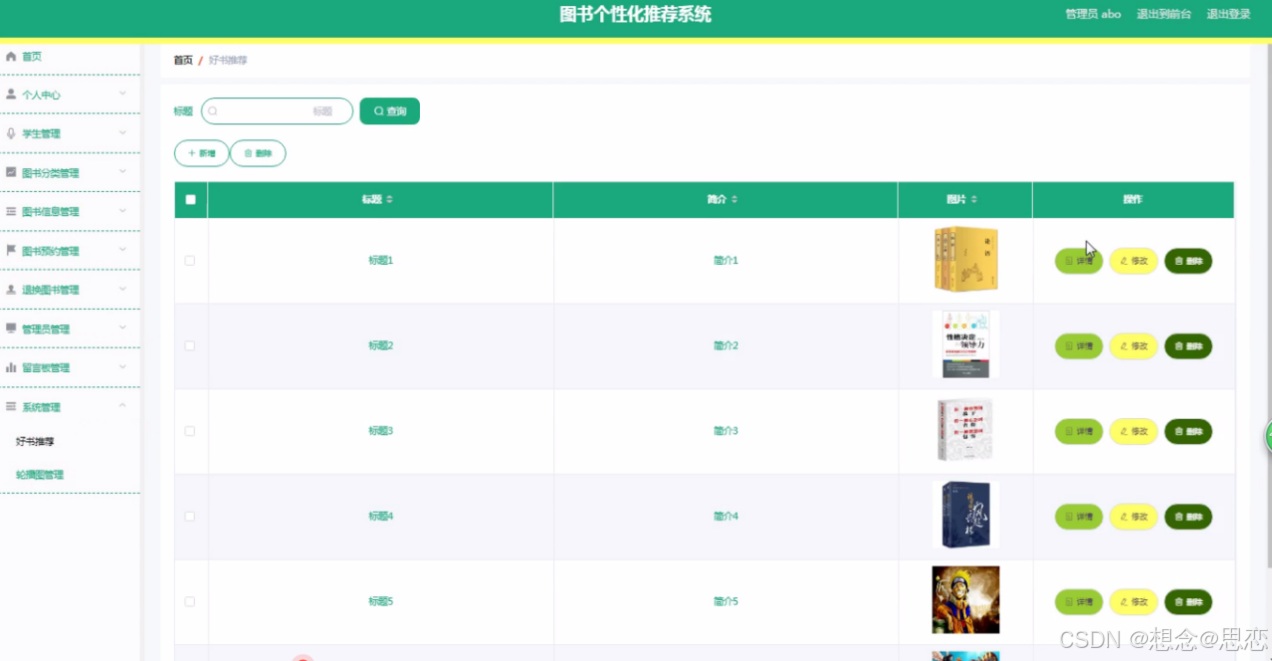
Task: Click the monitor icon beside 管理员管理
Action: pyautogui.click(x=11, y=329)
